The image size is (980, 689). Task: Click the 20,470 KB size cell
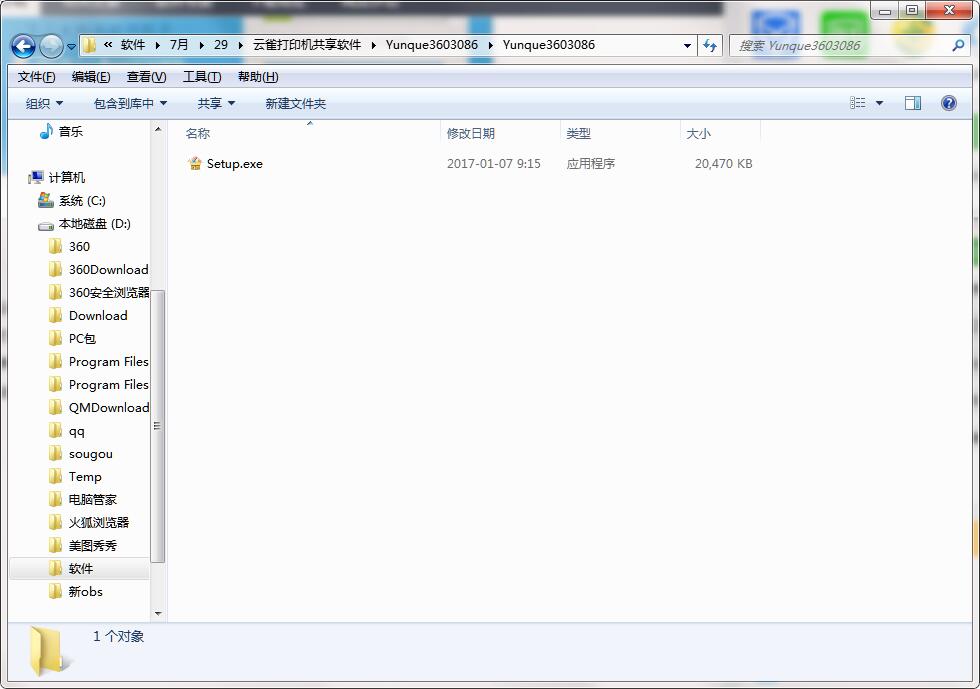pos(723,164)
